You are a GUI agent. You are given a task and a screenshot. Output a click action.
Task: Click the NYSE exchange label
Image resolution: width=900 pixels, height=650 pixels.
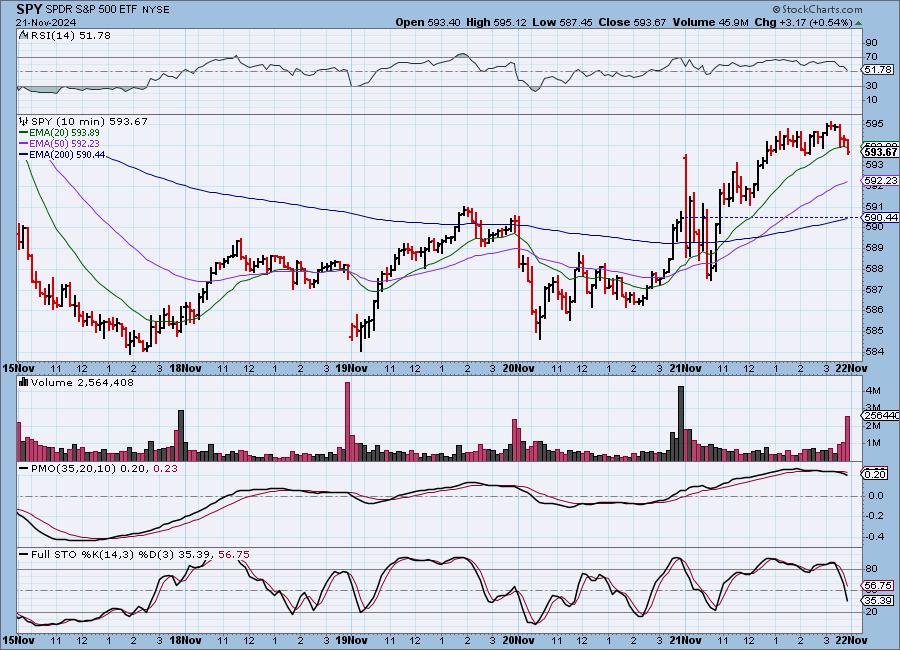pos(155,10)
